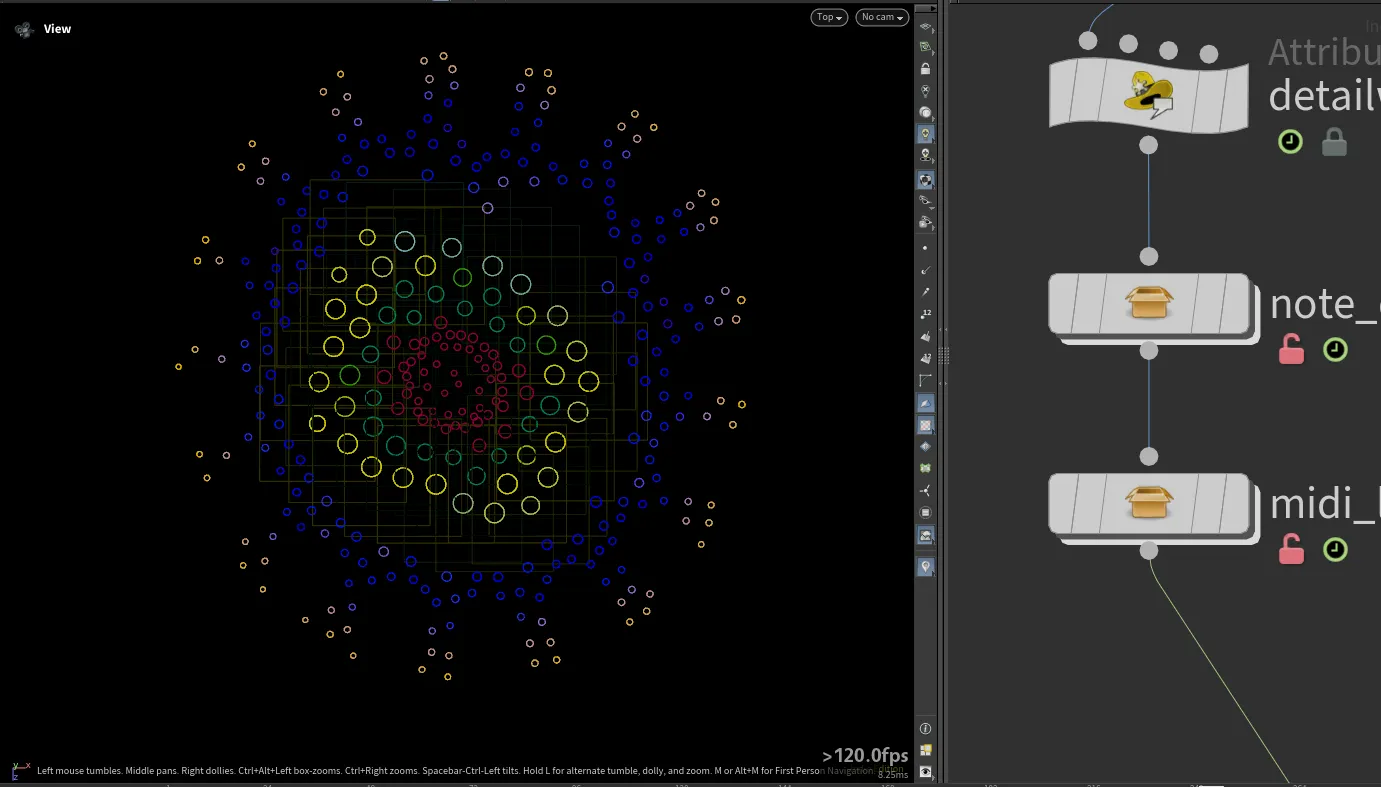Screen dimensions: 1381x787
Task: Click the info icon in viewport toolbar
Action: (926, 729)
